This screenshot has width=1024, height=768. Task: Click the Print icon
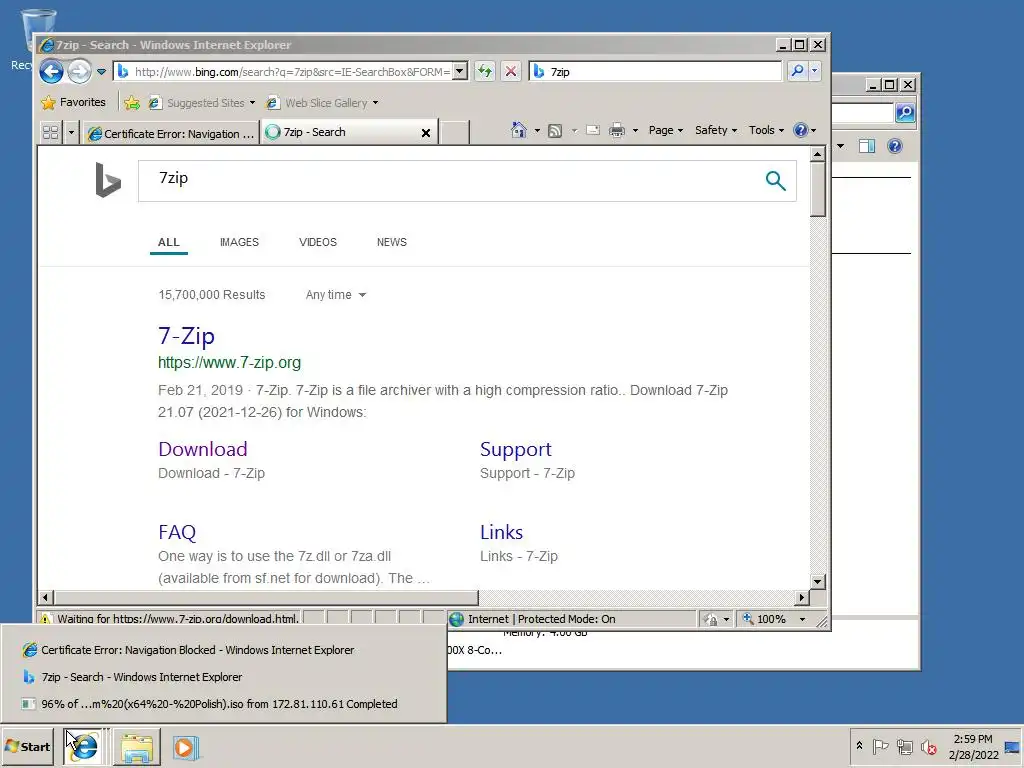616,131
